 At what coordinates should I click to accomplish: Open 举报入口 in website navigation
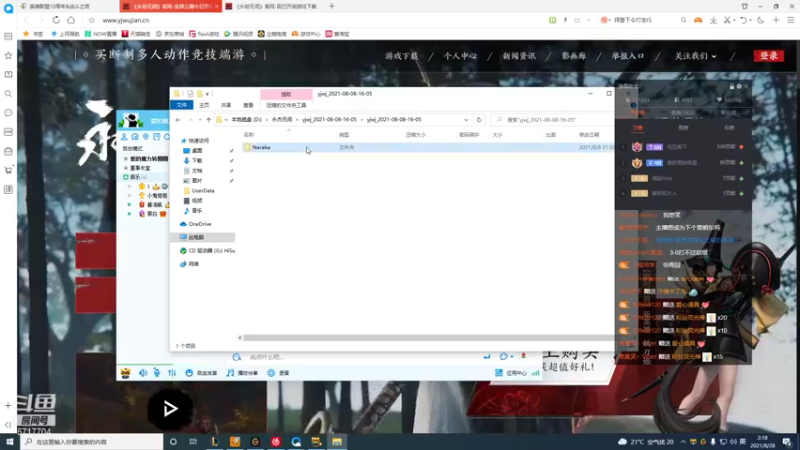[x=628, y=56]
